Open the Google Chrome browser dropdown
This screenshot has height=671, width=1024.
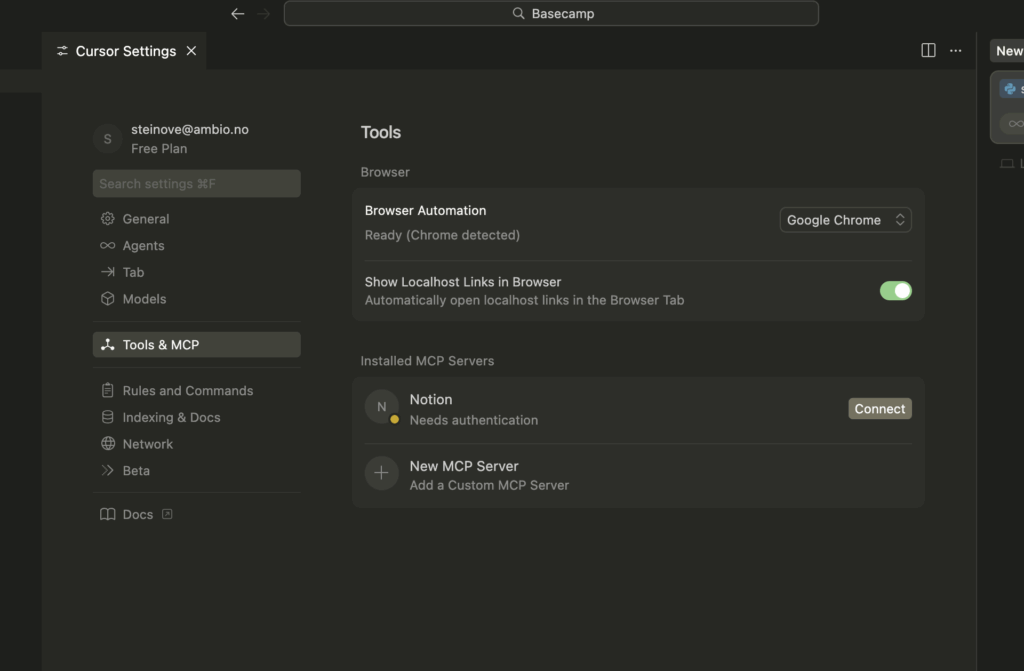[845, 220]
